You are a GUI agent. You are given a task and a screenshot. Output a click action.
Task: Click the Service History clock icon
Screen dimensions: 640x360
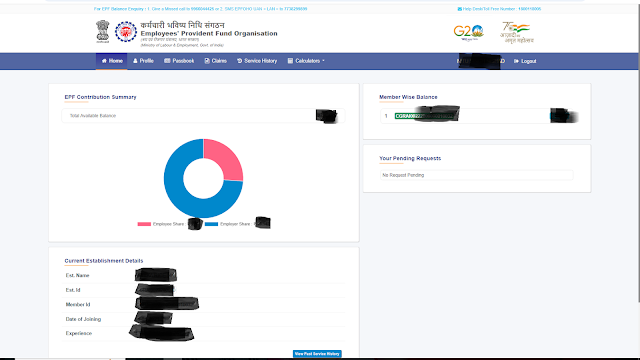pos(240,61)
